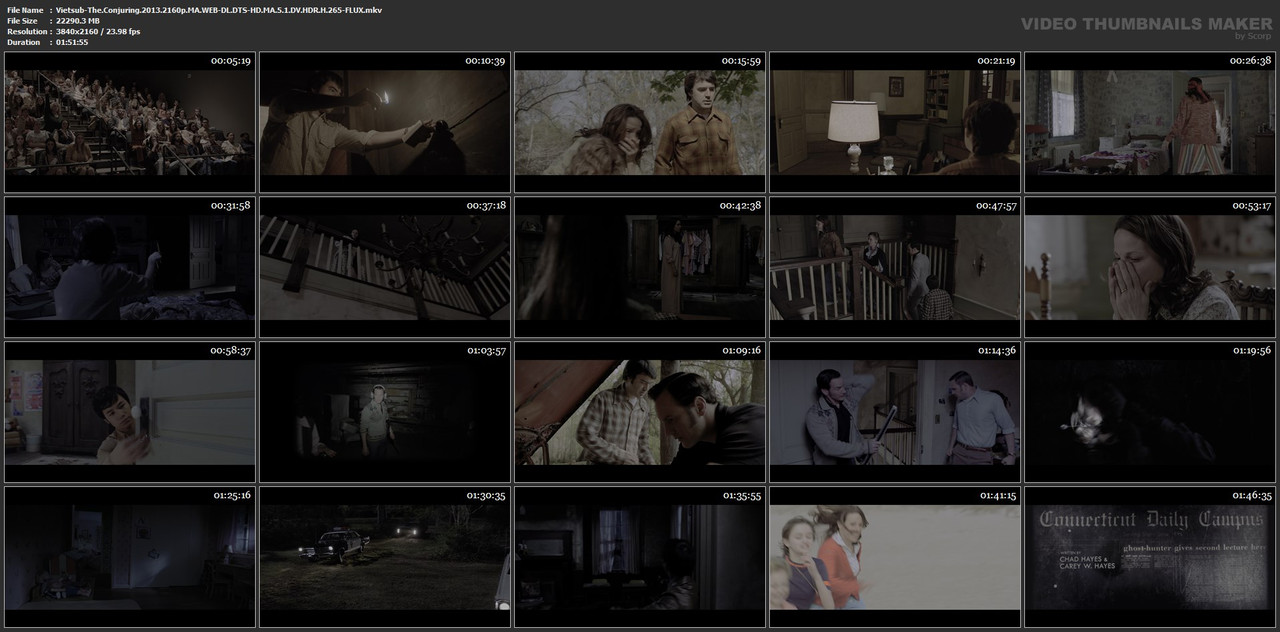Image resolution: width=1280 pixels, height=632 pixels.
Task: Select the frame at 00:10:39
Action: click(385, 122)
